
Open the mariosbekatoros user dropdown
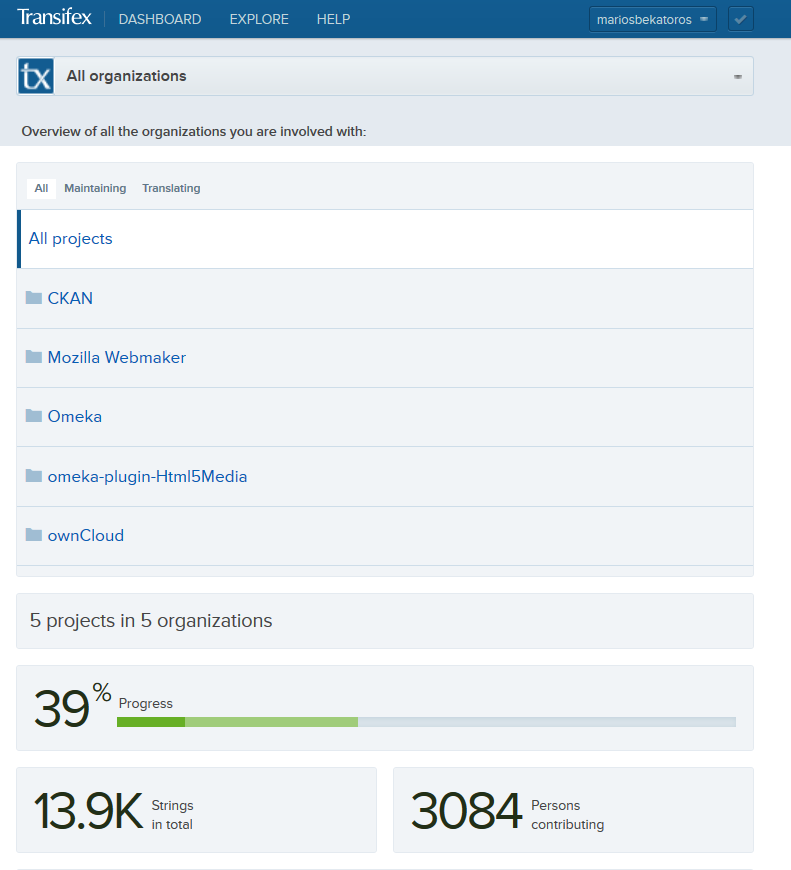point(652,19)
